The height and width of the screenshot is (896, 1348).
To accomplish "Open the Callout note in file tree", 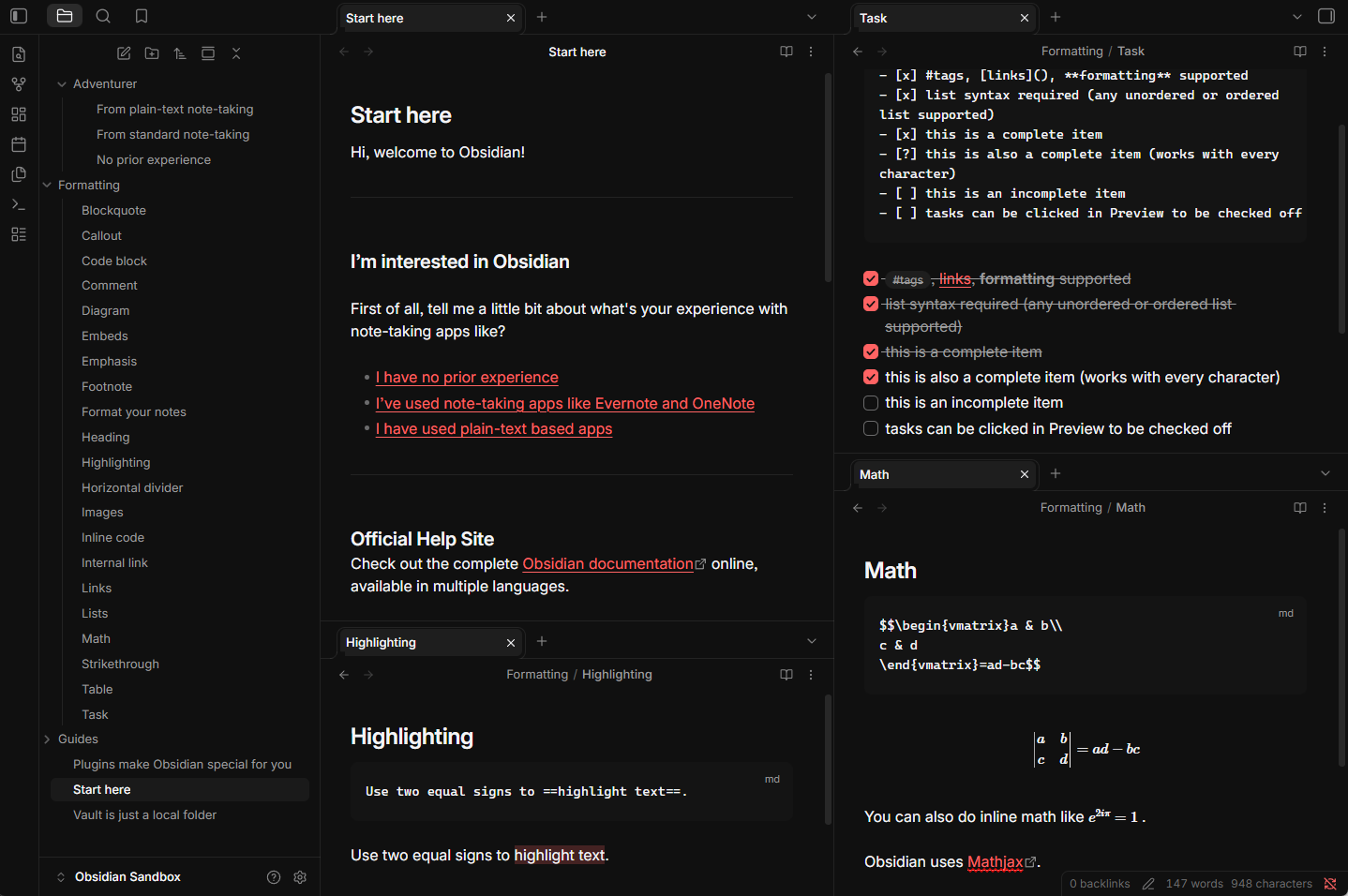I will coord(101,236).
